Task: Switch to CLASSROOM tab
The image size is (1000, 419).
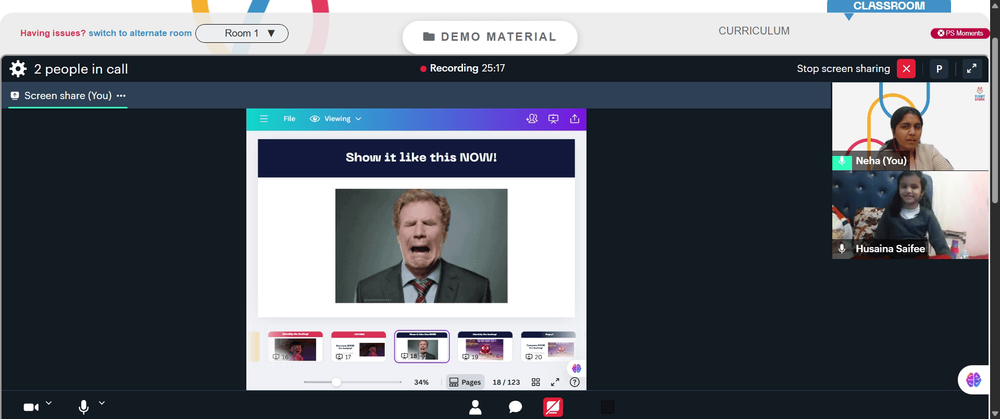Action: 889,6
